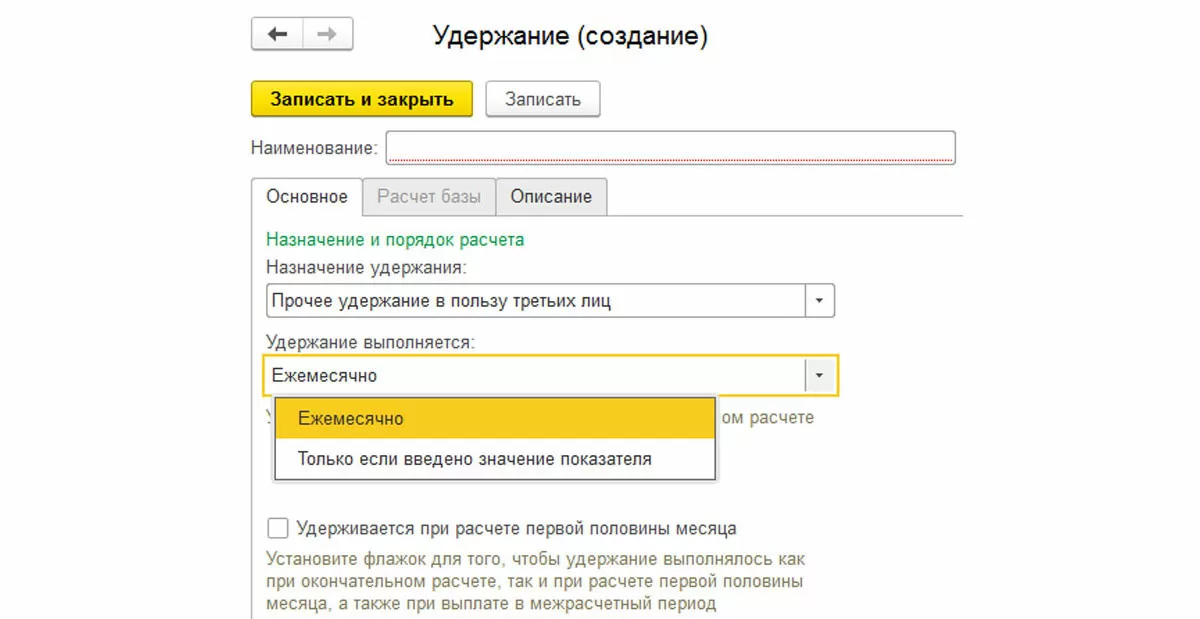Click the "Прочее удержание в пользу третьих лиц" field
This screenshot has width=1200, height=619.
click(536, 301)
